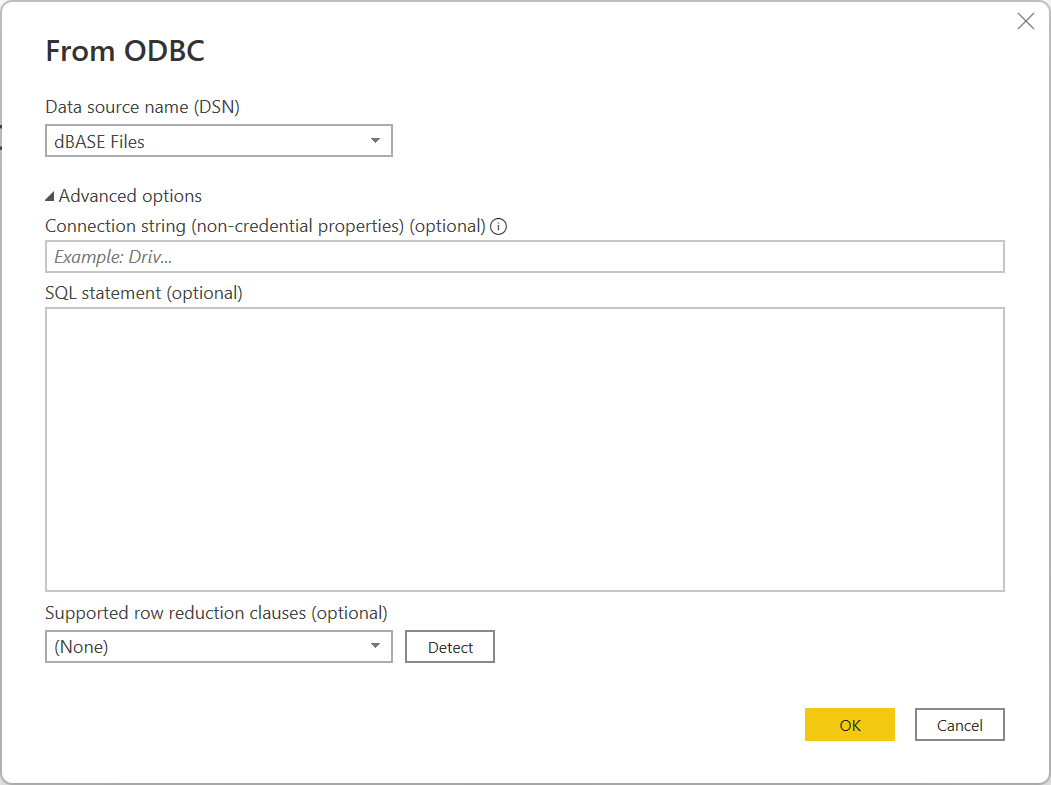This screenshot has width=1051, height=785.
Task: Open the info tooltip beside connection string label
Action: pyautogui.click(x=498, y=226)
